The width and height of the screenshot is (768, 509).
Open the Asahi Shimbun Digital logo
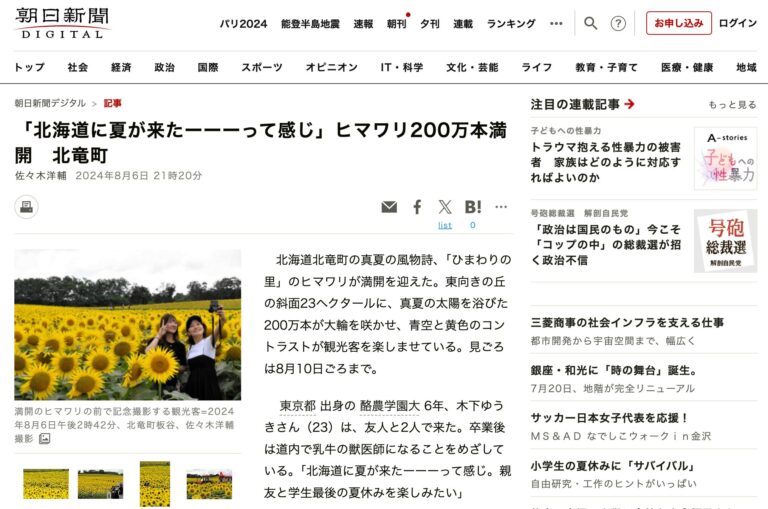tap(62, 23)
